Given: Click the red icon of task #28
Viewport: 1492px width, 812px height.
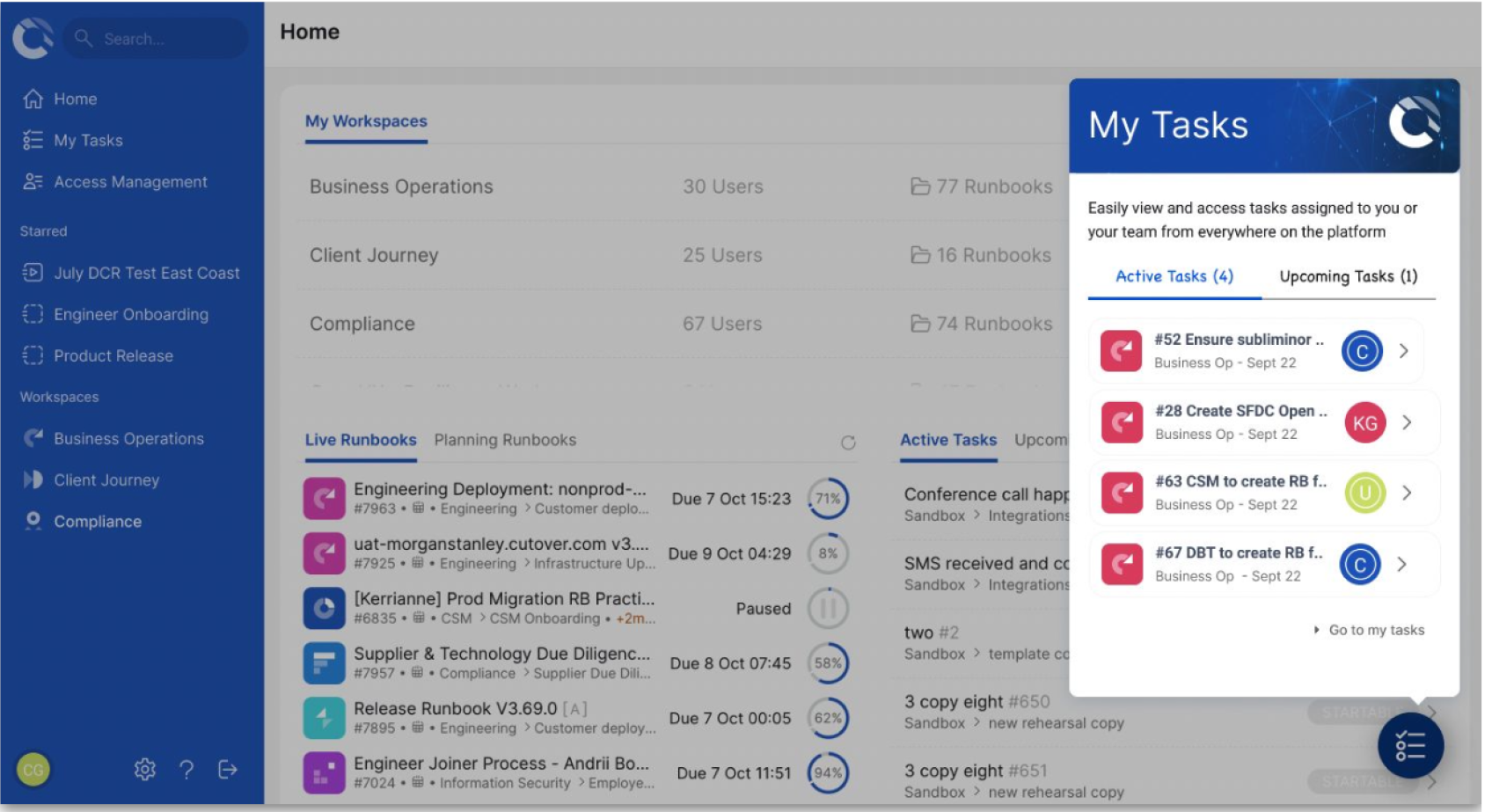Looking at the screenshot, I should pos(1122,422).
